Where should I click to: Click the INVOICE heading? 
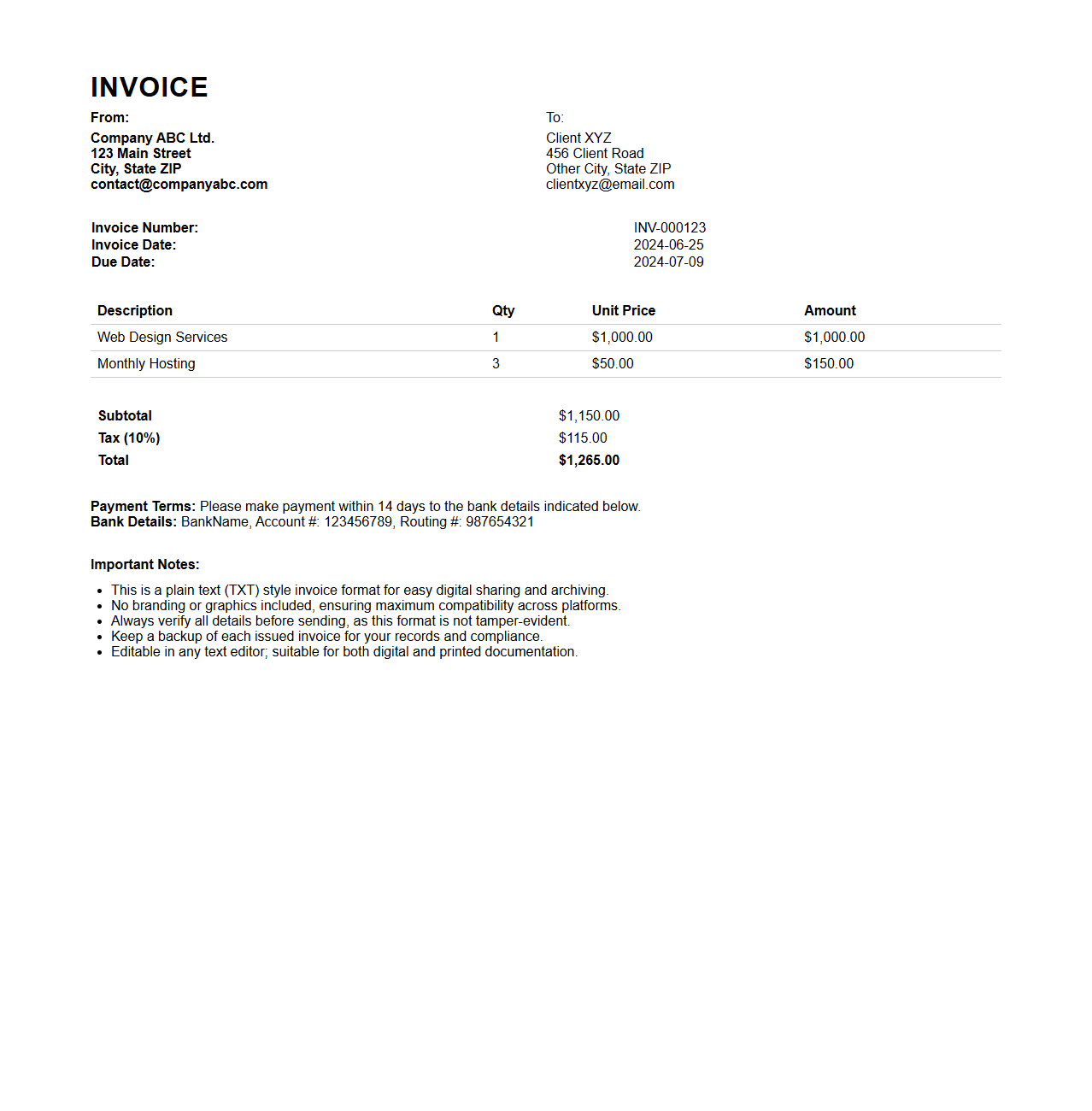click(150, 87)
